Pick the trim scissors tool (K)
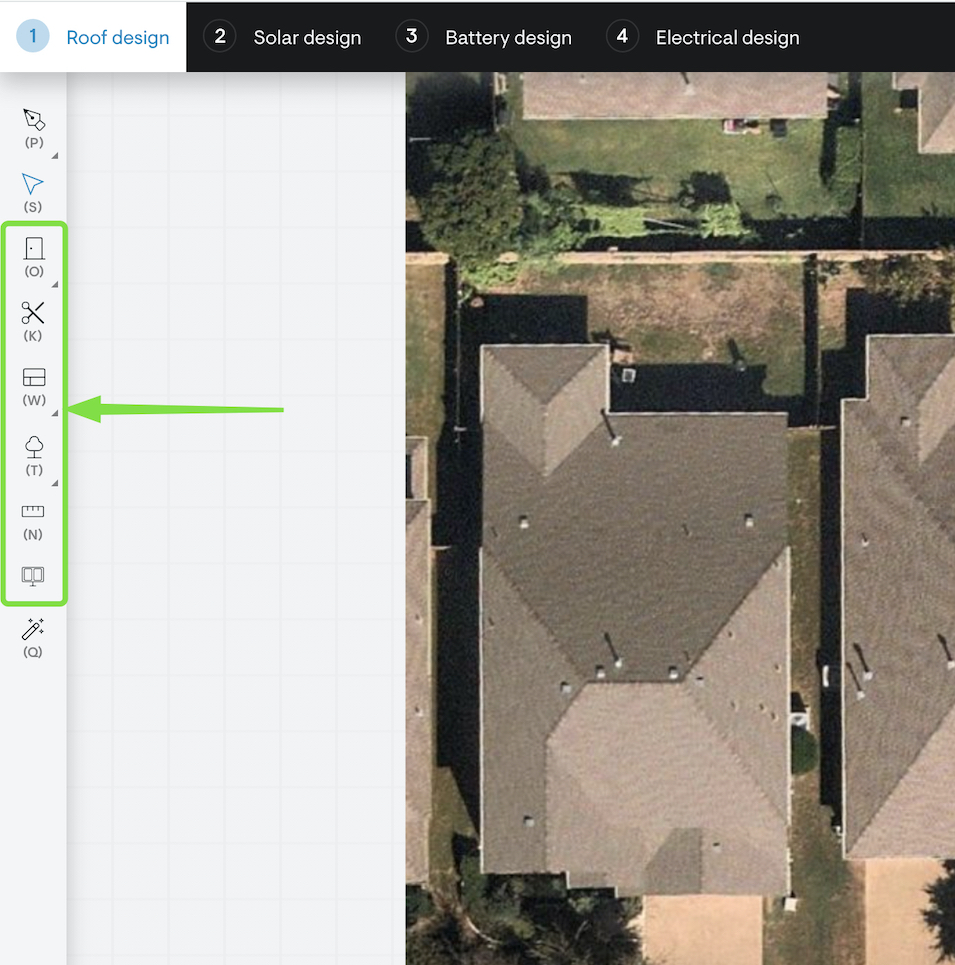This screenshot has height=965, width=955. click(x=34, y=313)
